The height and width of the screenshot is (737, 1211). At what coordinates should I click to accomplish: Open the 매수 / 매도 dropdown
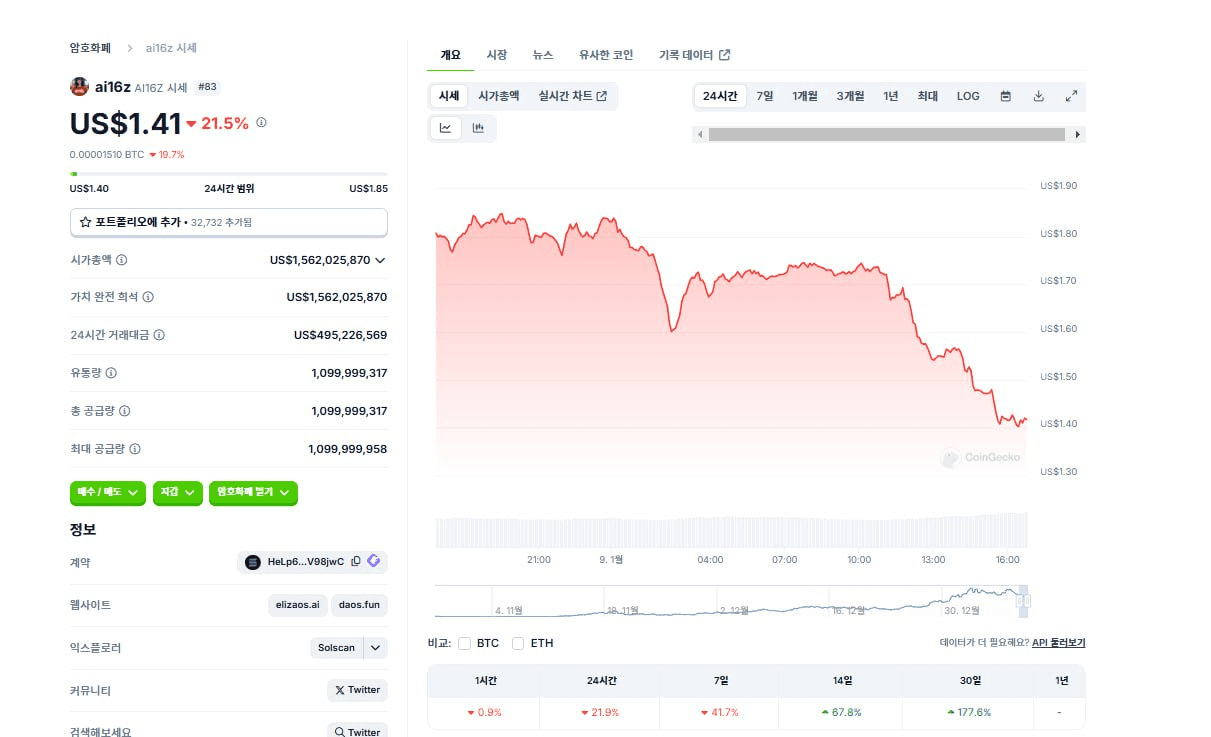click(108, 492)
